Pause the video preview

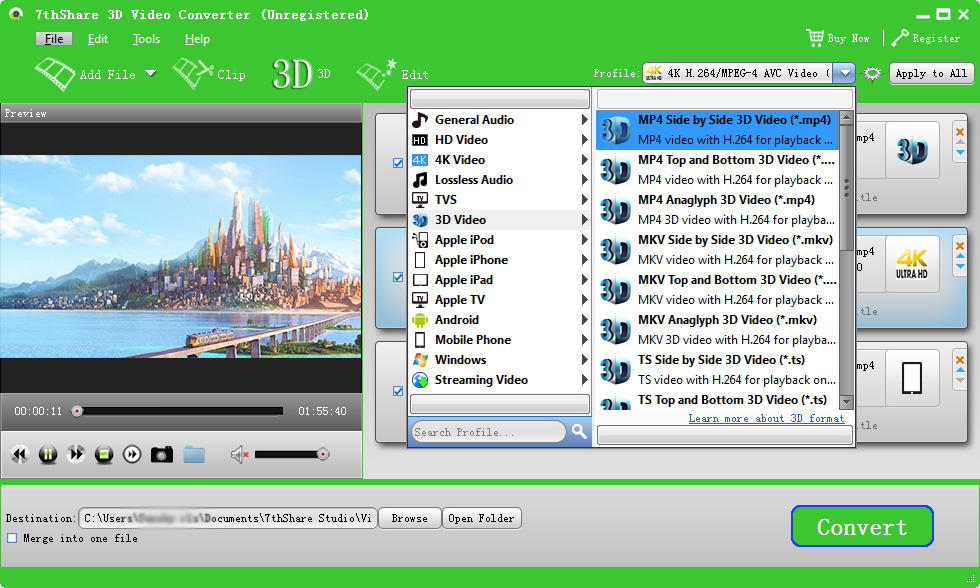point(48,454)
